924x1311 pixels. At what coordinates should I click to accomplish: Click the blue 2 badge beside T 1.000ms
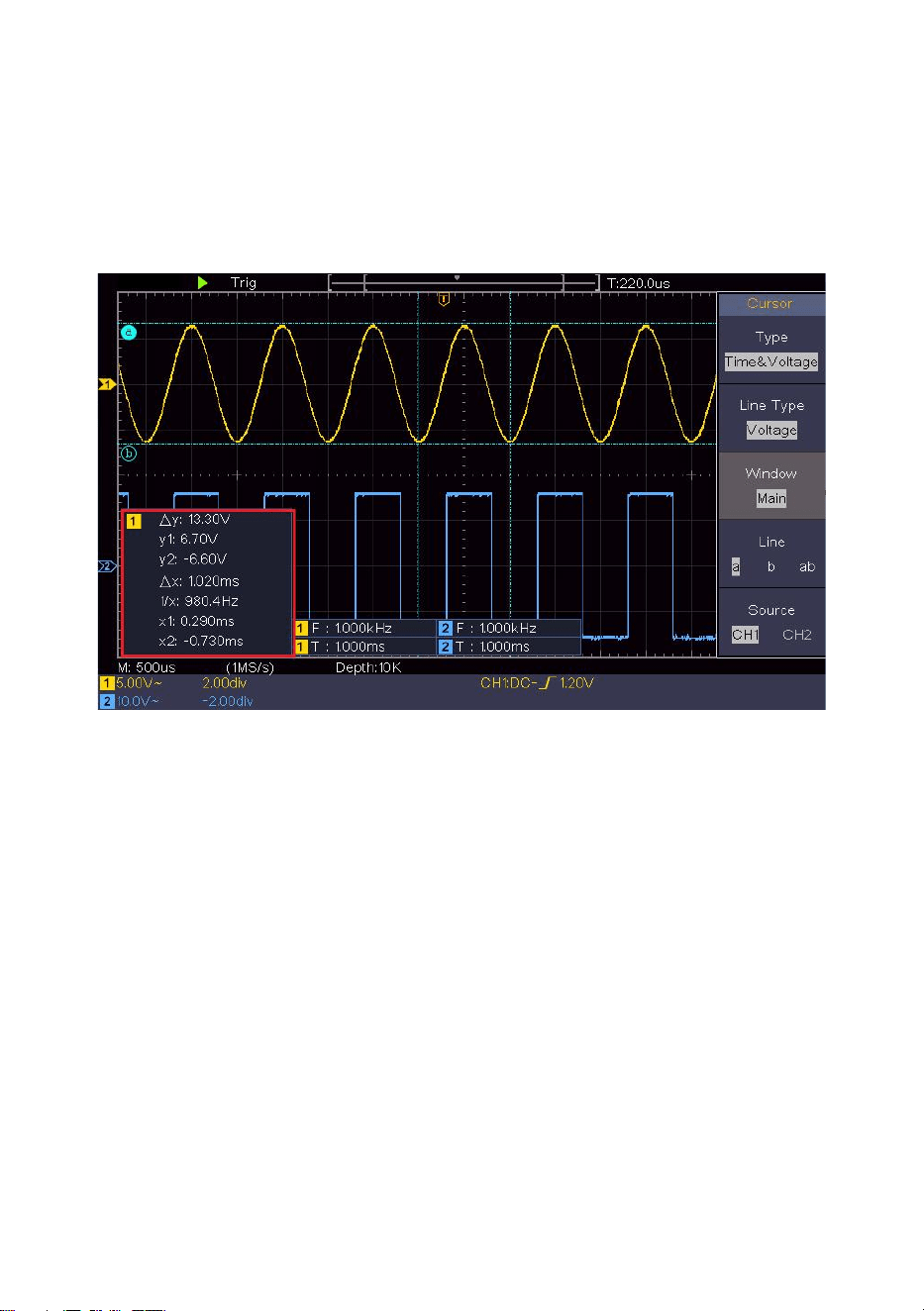coord(446,647)
